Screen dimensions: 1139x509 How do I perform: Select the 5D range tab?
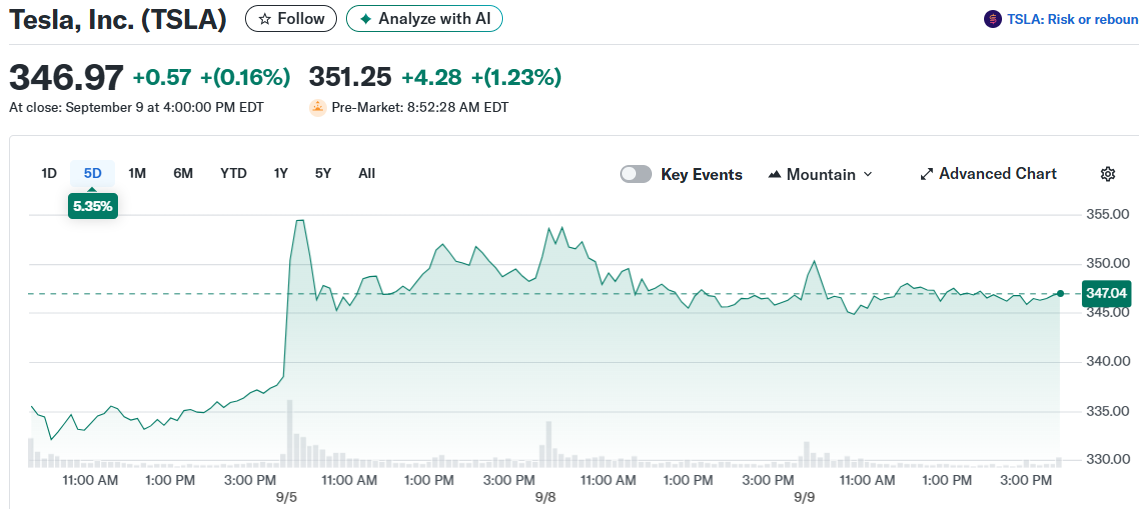[93, 174]
